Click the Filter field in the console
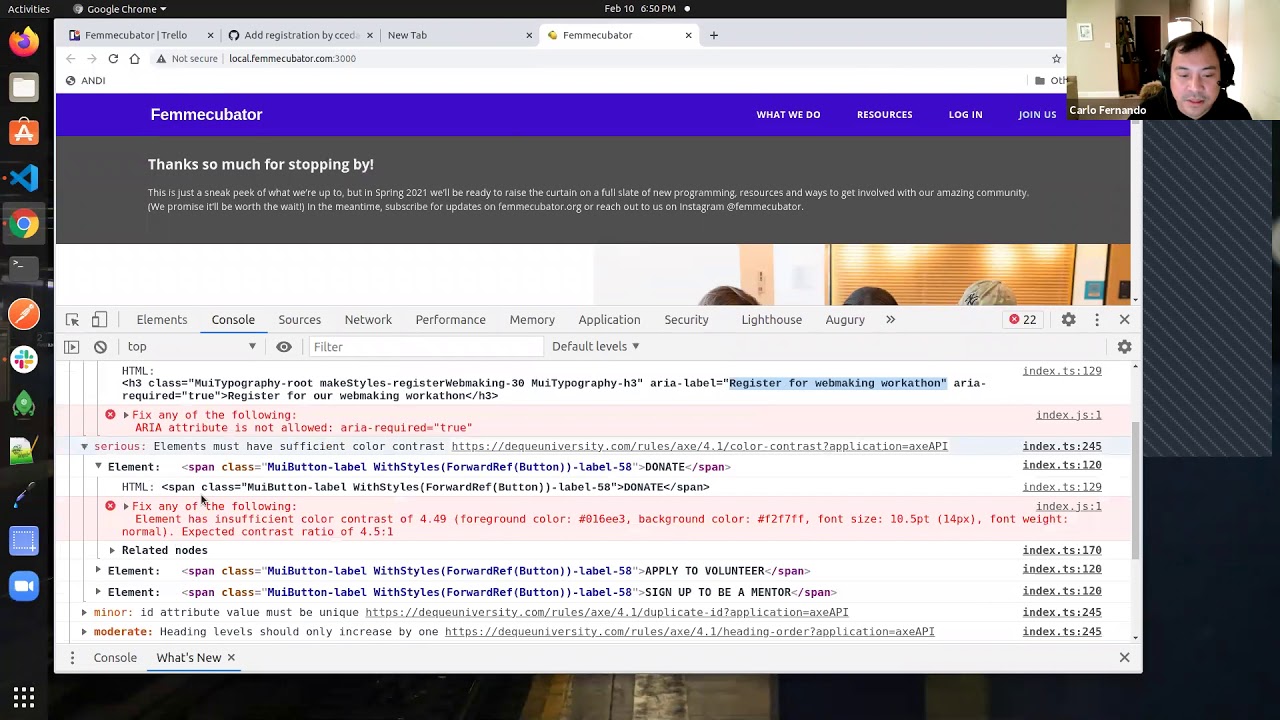This screenshot has height=720, width=1280. 425,347
